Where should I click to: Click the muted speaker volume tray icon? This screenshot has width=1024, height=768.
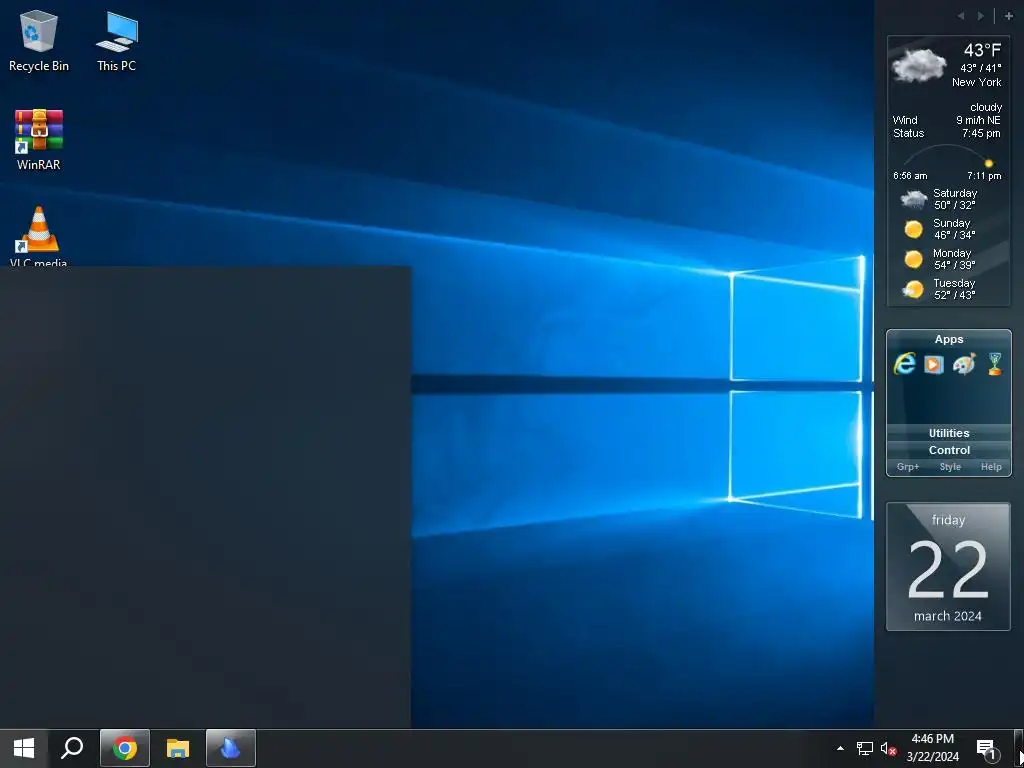click(x=888, y=748)
